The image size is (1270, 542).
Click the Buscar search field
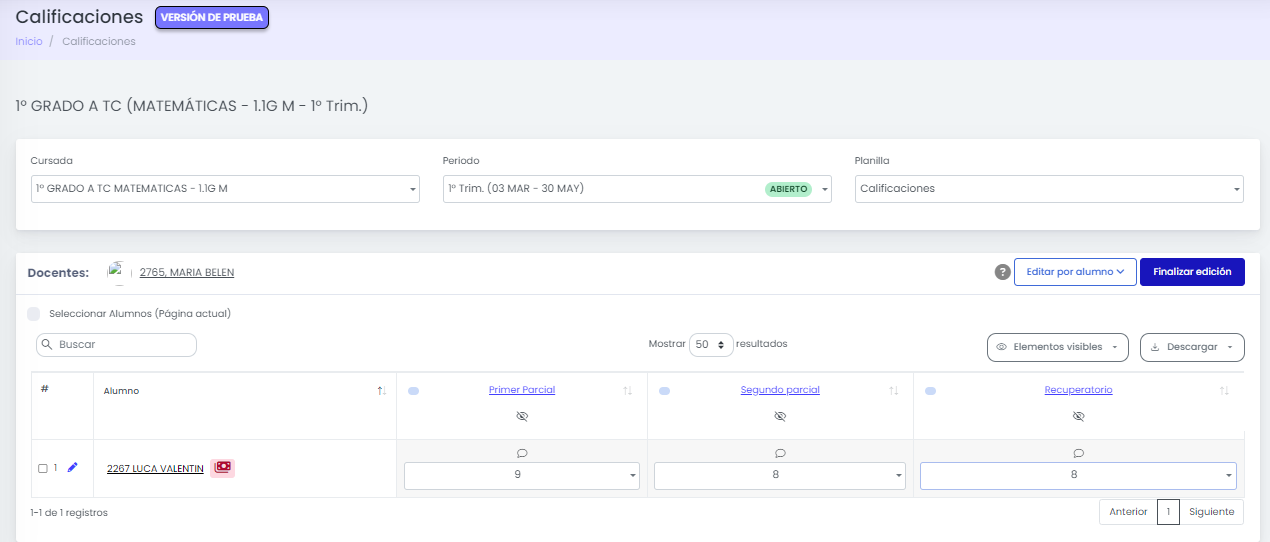(116, 344)
